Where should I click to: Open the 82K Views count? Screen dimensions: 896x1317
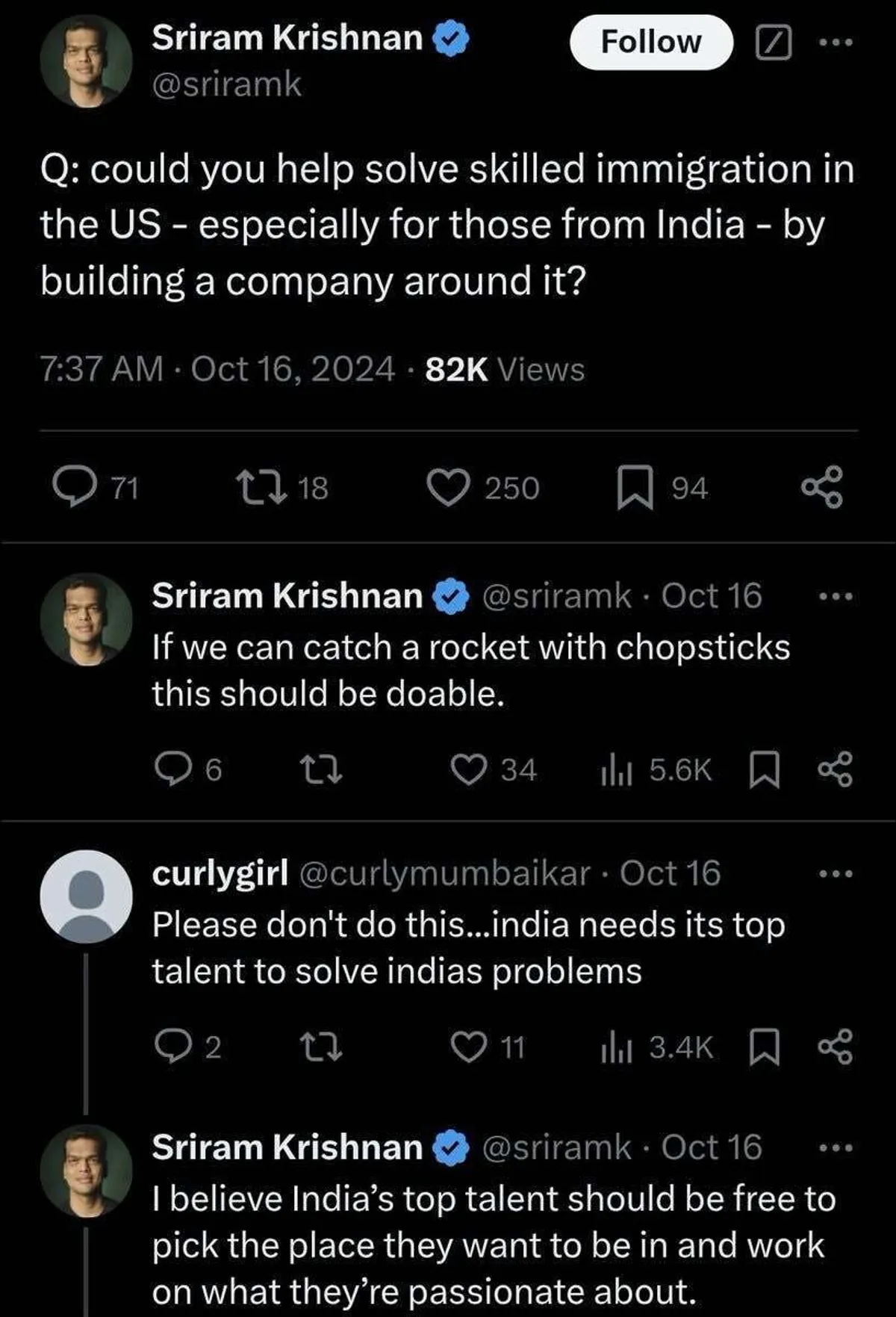point(505,369)
